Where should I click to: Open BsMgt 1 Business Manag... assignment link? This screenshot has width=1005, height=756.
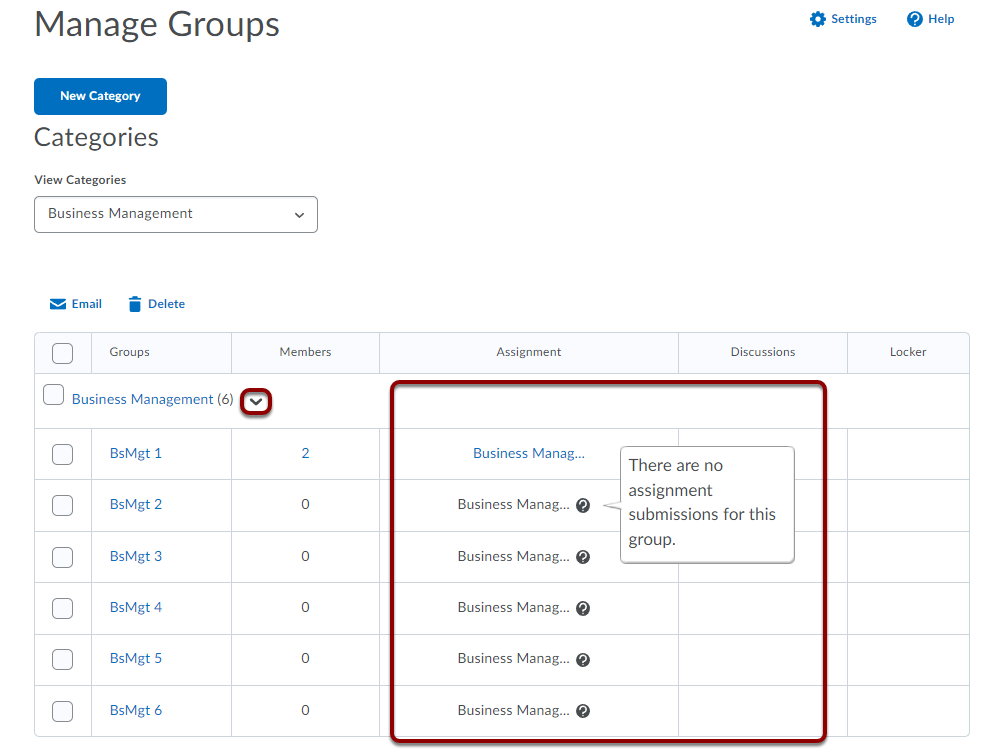point(529,454)
